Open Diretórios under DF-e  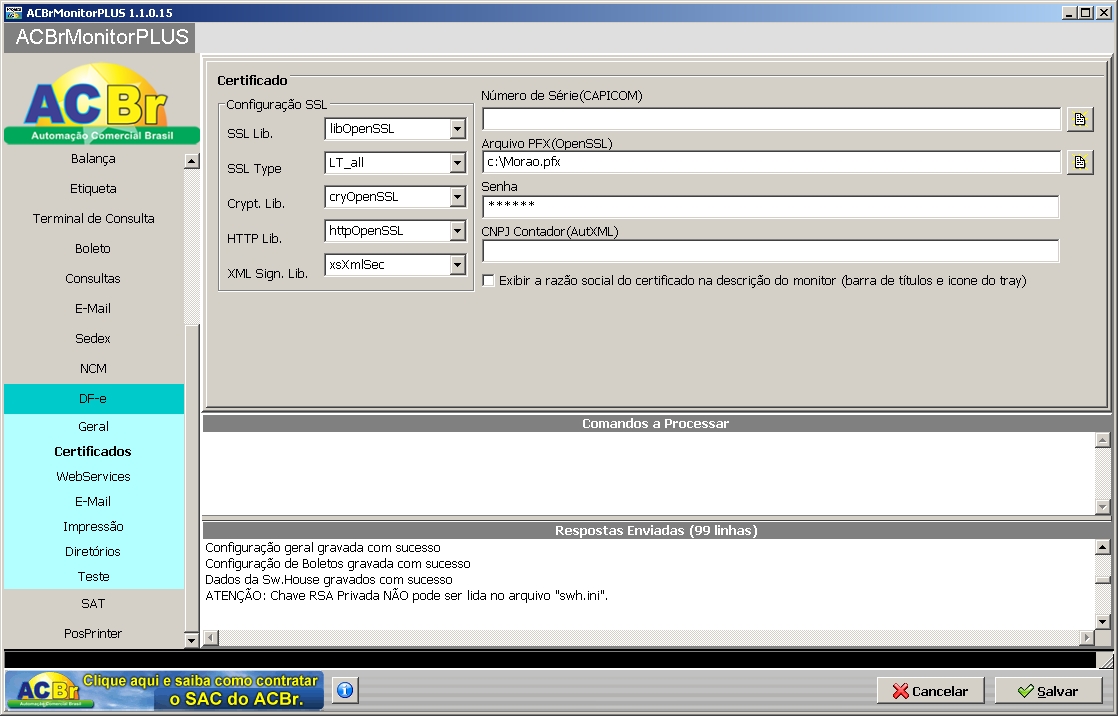(x=93, y=551)
